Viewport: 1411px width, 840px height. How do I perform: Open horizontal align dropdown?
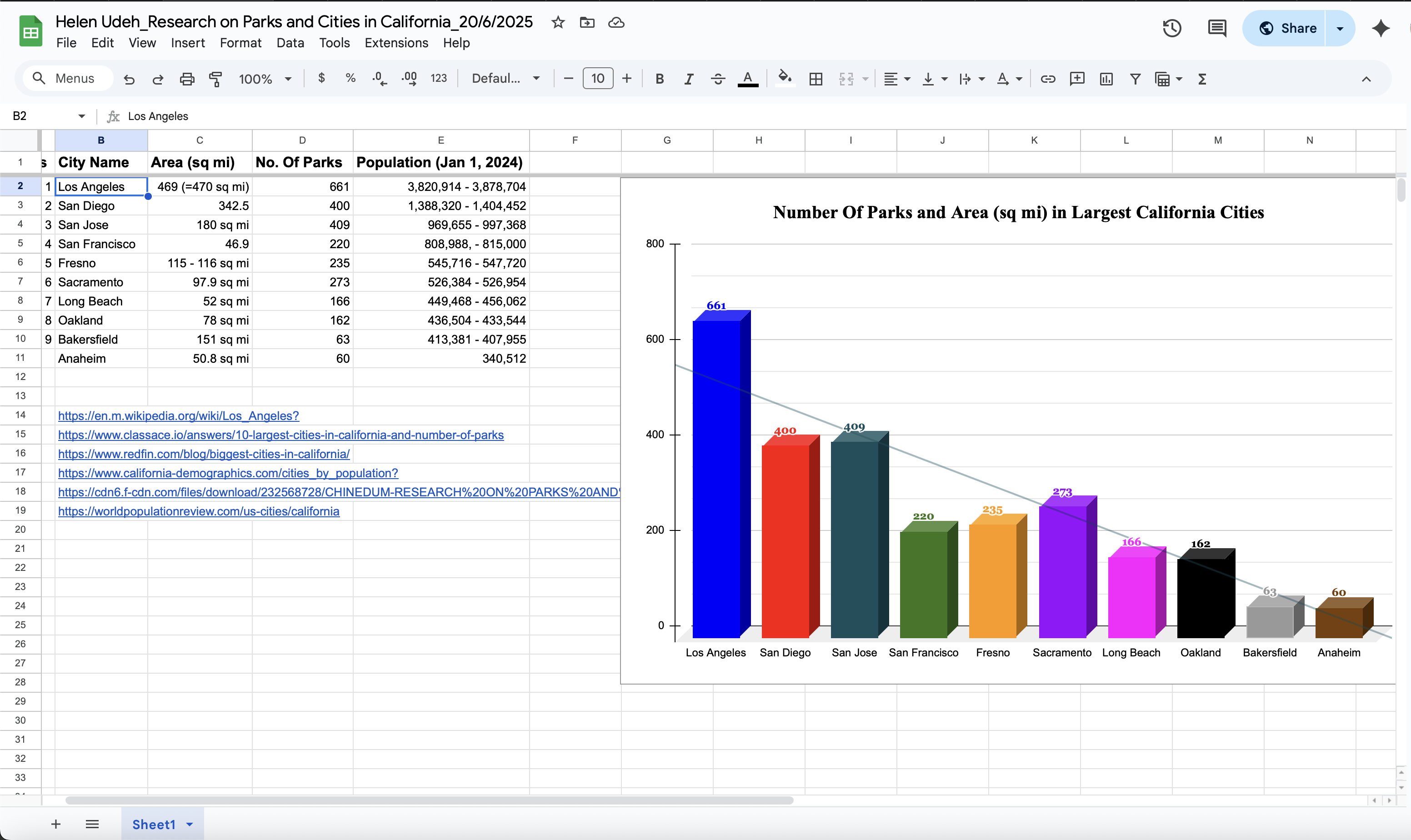pos(896,79)
